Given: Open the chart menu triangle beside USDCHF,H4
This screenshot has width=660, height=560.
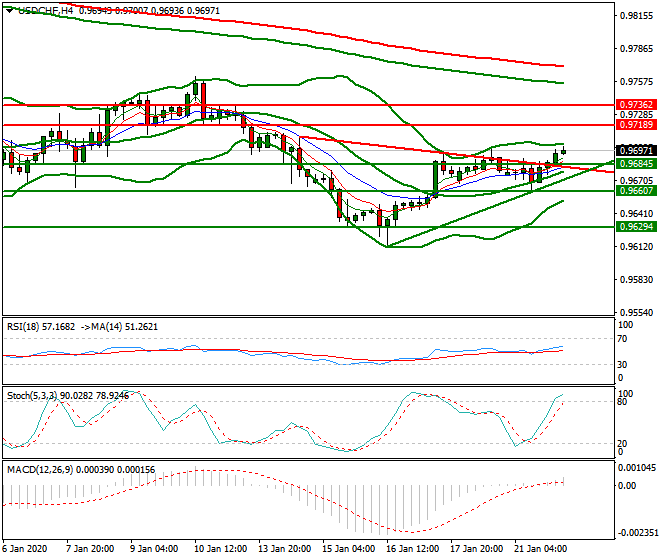Looking at the screenshot, I should pyautogui.click(x=10, y=10).
